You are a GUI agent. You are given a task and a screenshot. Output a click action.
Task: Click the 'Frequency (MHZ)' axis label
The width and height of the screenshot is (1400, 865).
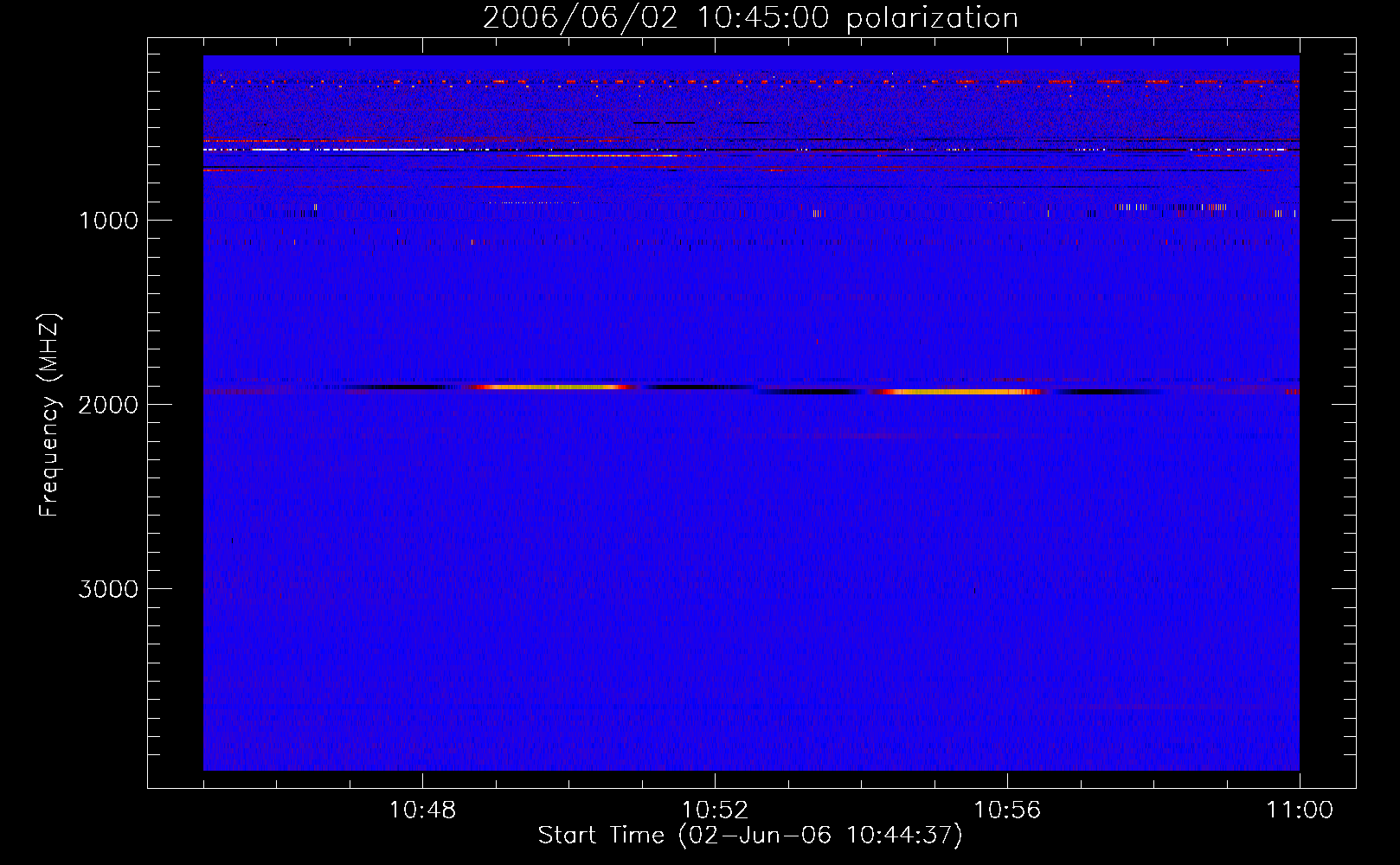point(50,415)
